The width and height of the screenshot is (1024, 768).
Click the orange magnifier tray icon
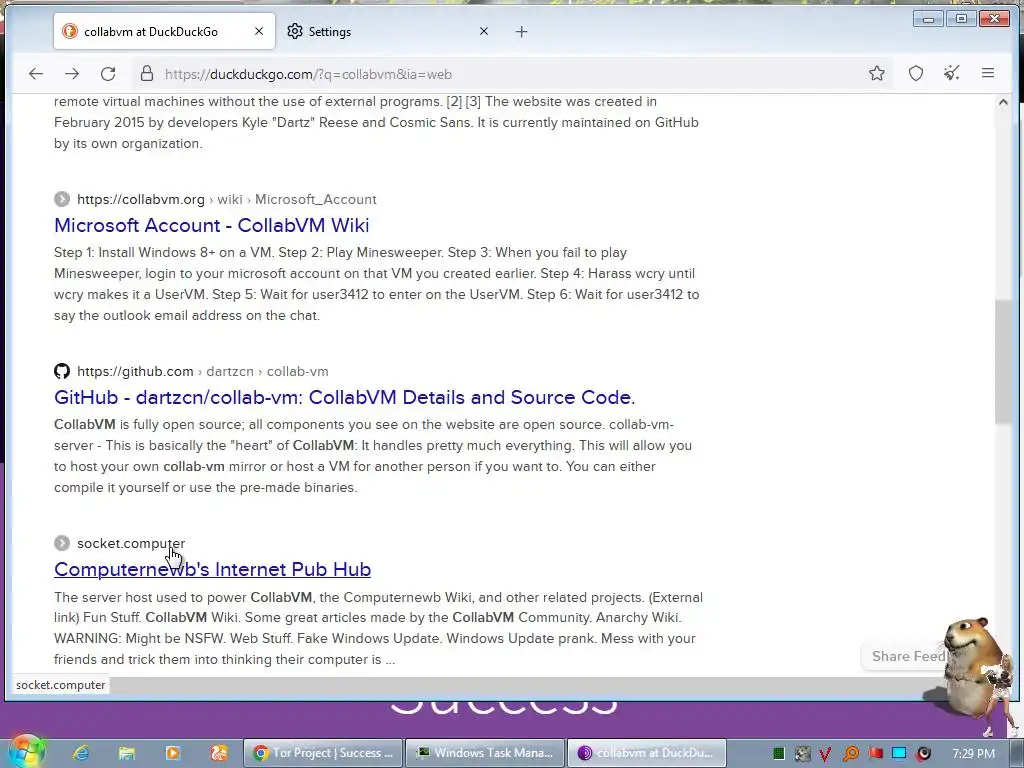[x=851, y=754]
